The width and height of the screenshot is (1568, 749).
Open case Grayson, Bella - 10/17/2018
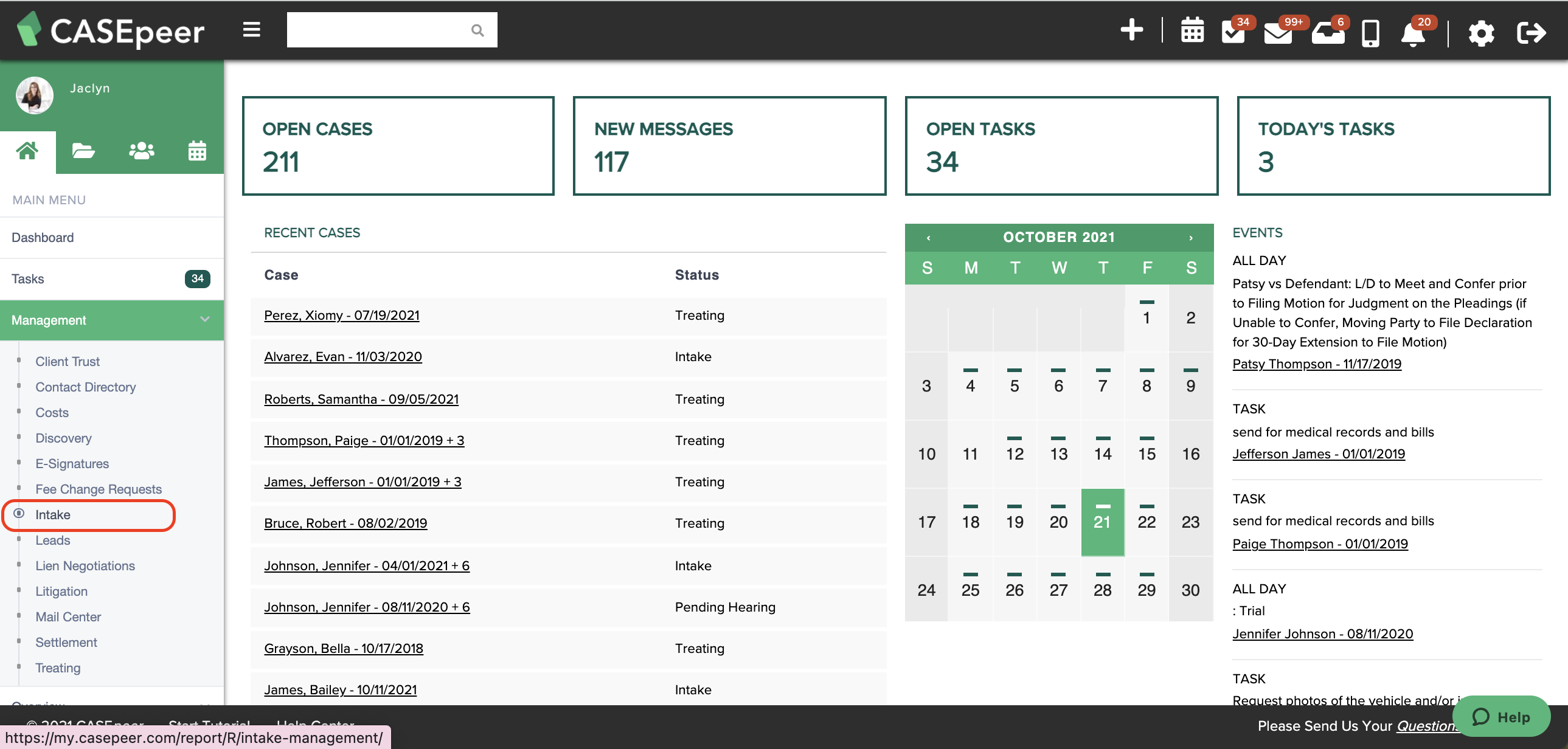click(343, 649)
